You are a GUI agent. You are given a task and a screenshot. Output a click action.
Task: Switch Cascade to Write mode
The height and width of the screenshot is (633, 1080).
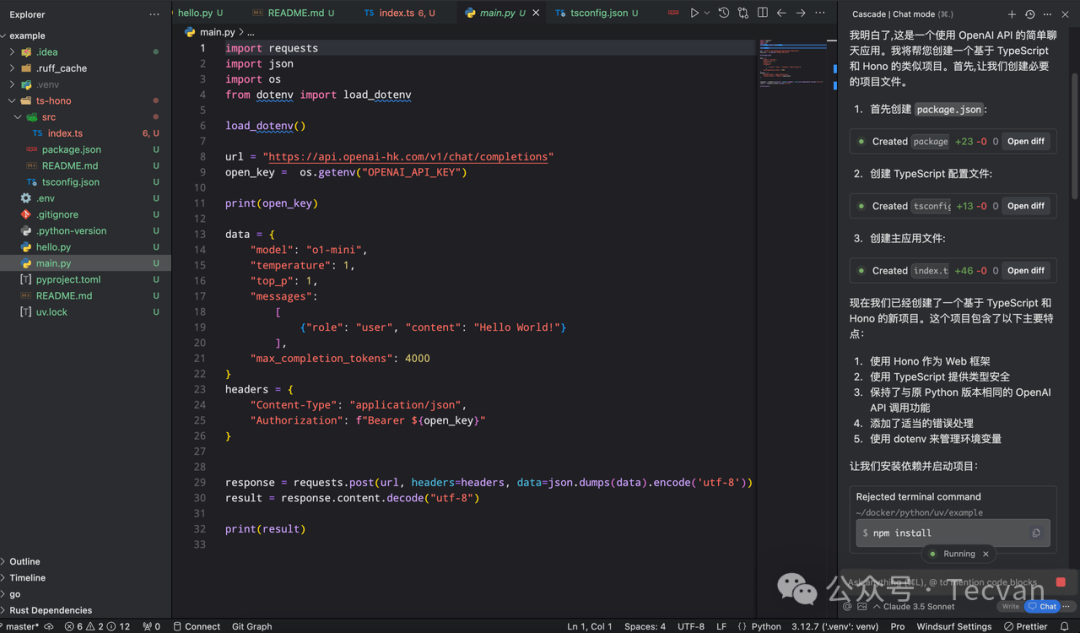click(x=1010, y=606)
